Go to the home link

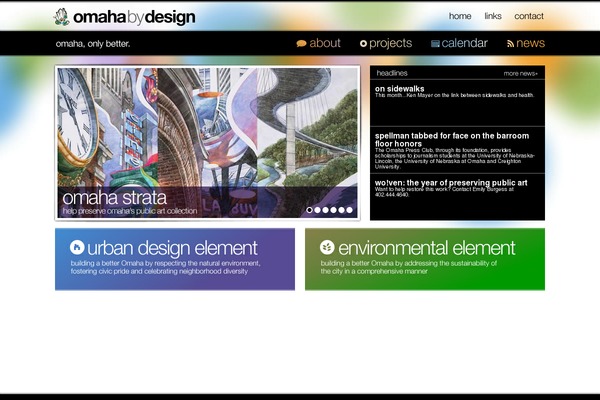[x=460, y=16]
